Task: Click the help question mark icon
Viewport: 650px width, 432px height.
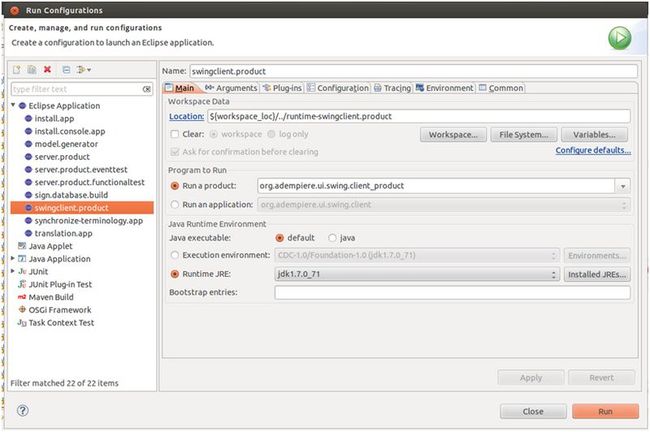Action: coord(23,410)
